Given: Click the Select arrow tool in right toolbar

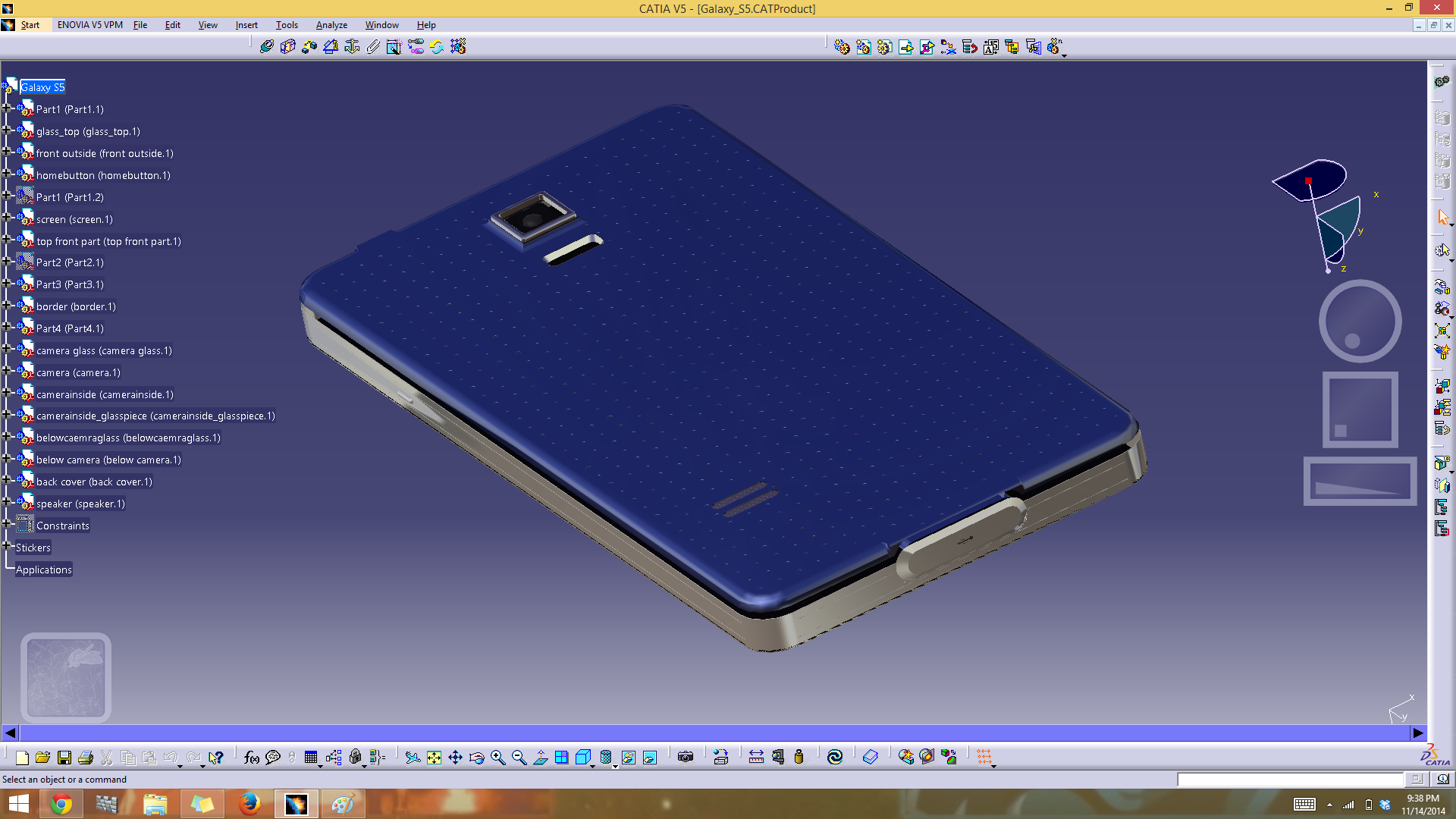Looking at the screenshot, I should point(1442,218).
